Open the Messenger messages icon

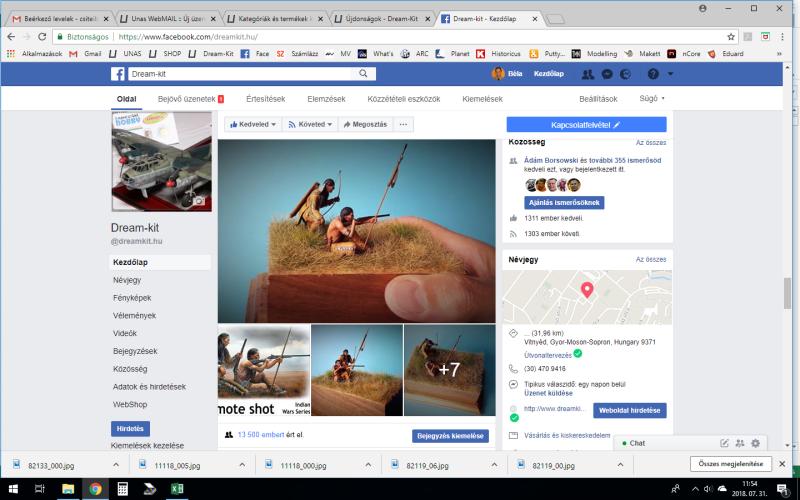point(606,74)
